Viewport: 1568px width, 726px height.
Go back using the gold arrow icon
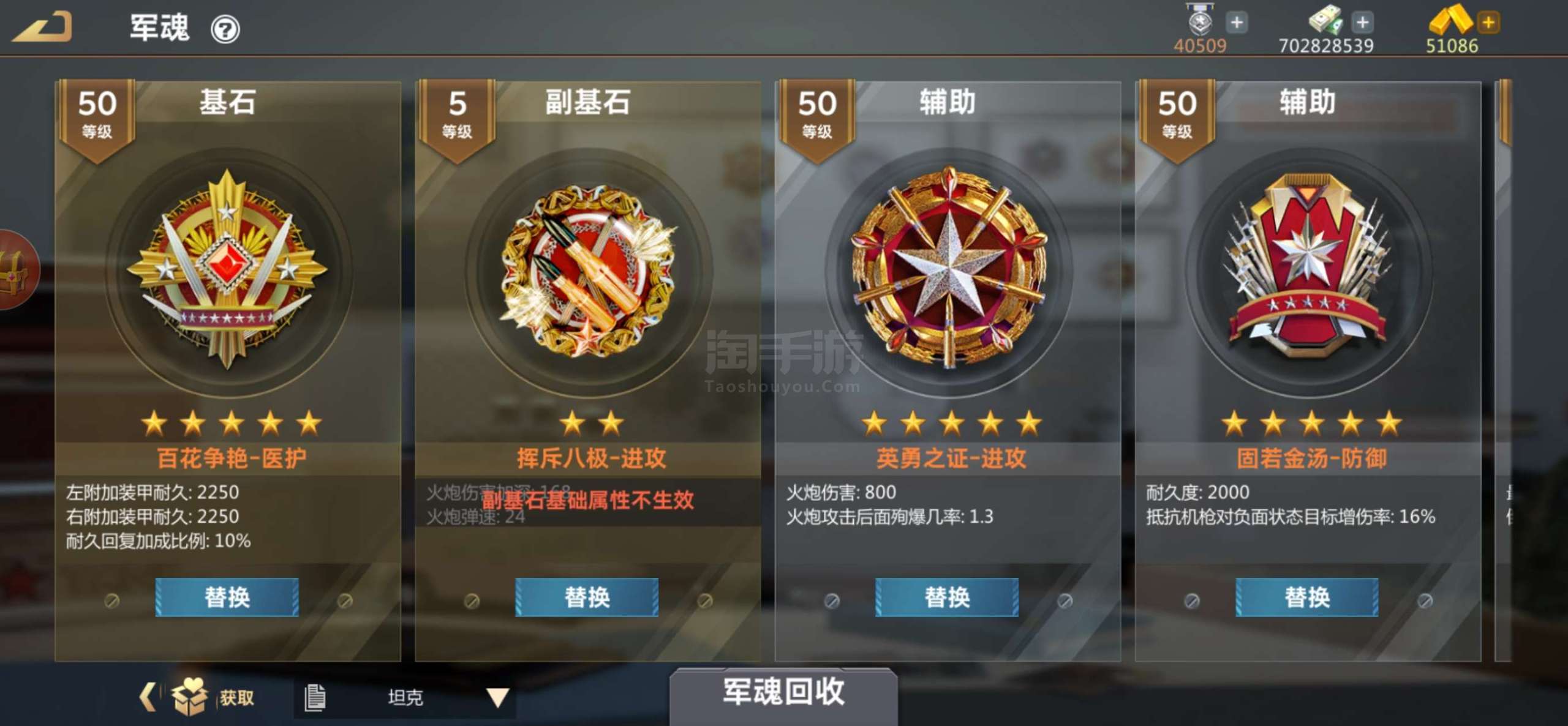42,27
